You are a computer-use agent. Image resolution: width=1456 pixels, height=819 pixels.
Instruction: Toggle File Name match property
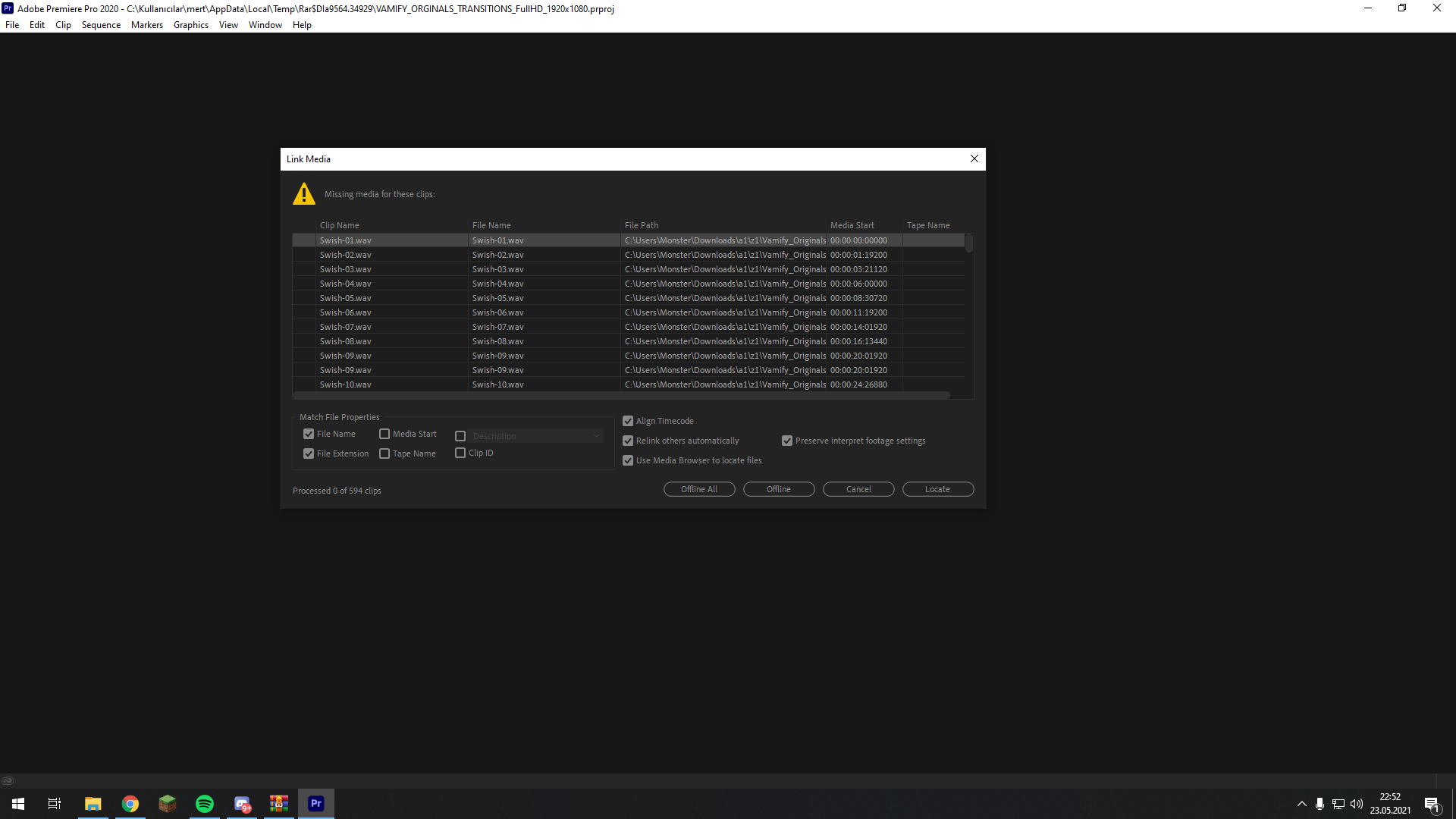coord(309,434)
